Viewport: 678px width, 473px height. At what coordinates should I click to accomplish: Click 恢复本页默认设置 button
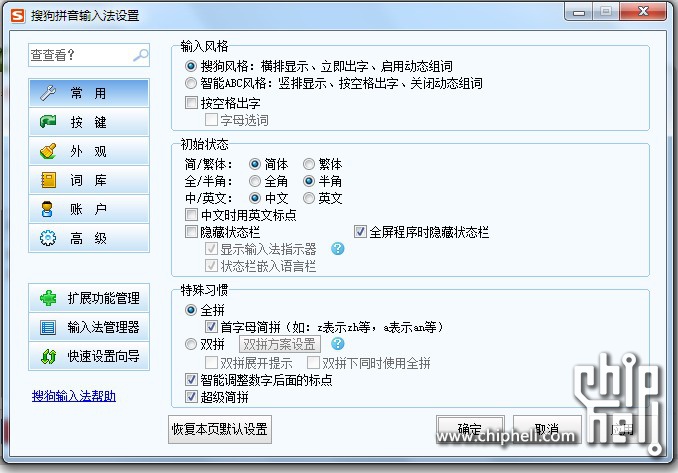coord(220,429)
